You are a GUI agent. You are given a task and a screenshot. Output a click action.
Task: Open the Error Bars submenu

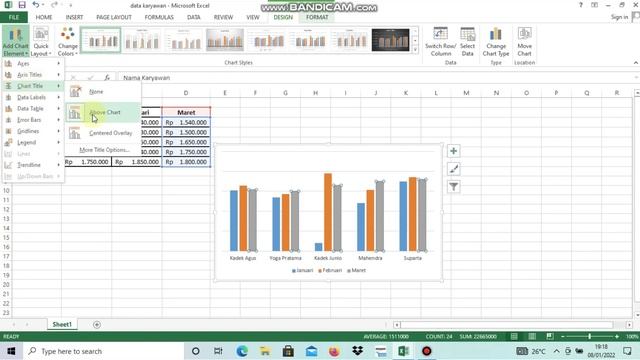tap(33, 120)
